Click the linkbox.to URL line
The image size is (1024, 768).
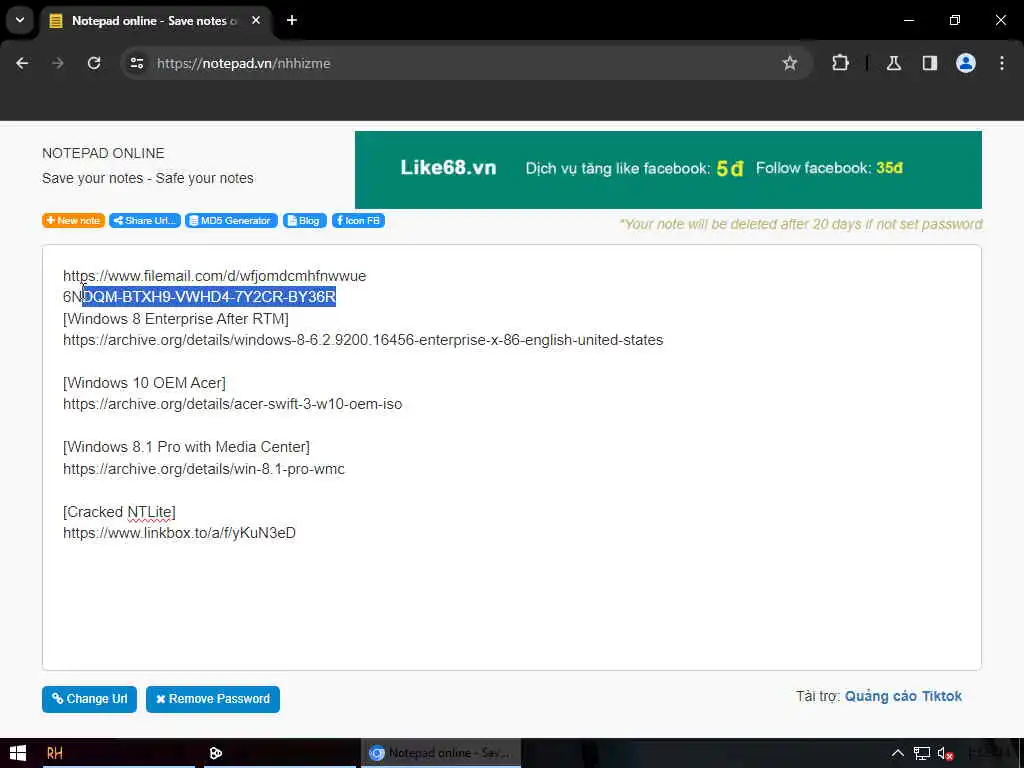coord(179,533)
